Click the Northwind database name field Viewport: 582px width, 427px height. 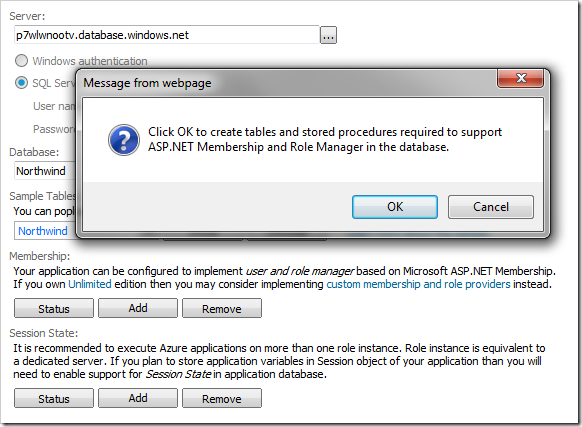tap(45, 171)
